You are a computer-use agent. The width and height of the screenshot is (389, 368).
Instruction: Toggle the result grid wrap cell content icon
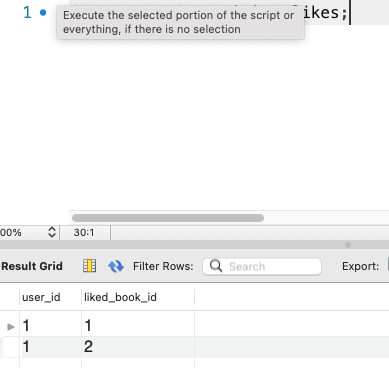pos(89,266)
